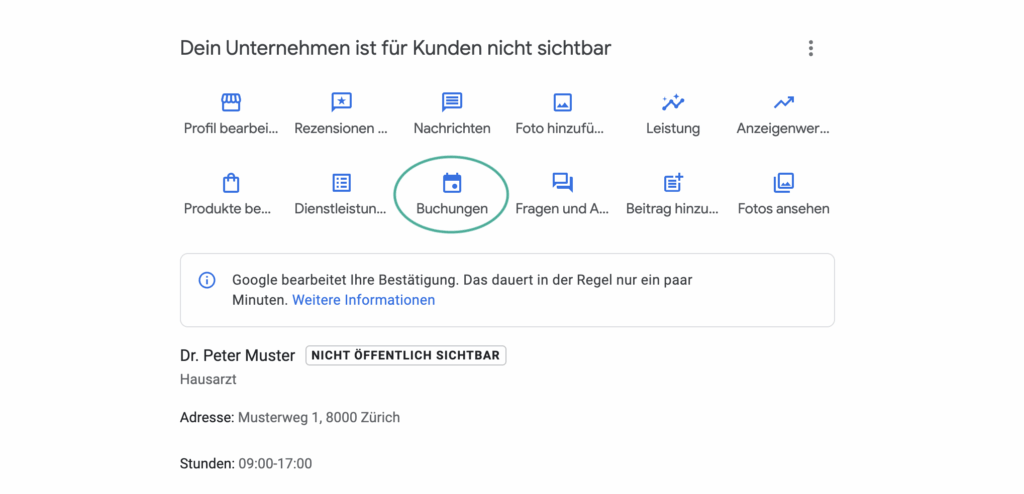The height and width of the screenshot is (494, 1024).
Task: Open the Rezensionen star bubble icon
Action: (341, 103)
